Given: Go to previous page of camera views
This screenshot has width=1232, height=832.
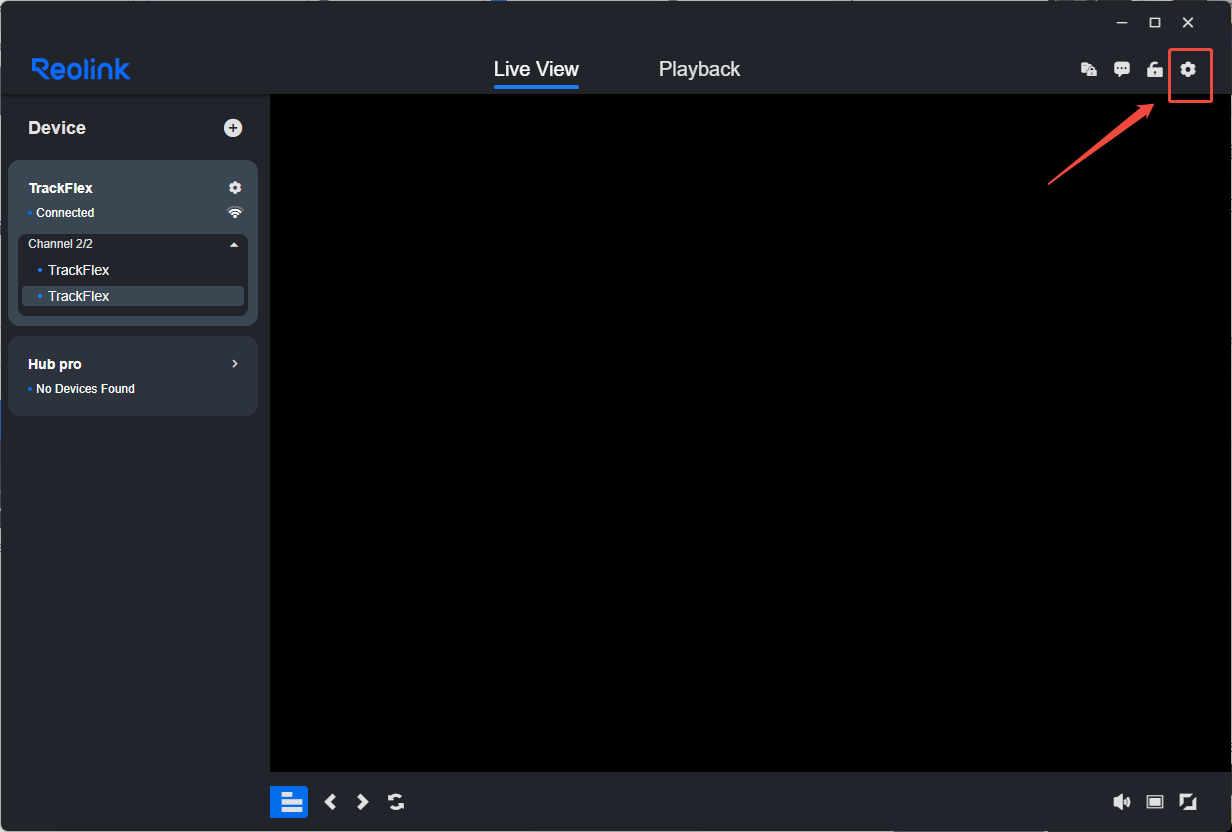Looking at the screenshot, I should 330,802.
